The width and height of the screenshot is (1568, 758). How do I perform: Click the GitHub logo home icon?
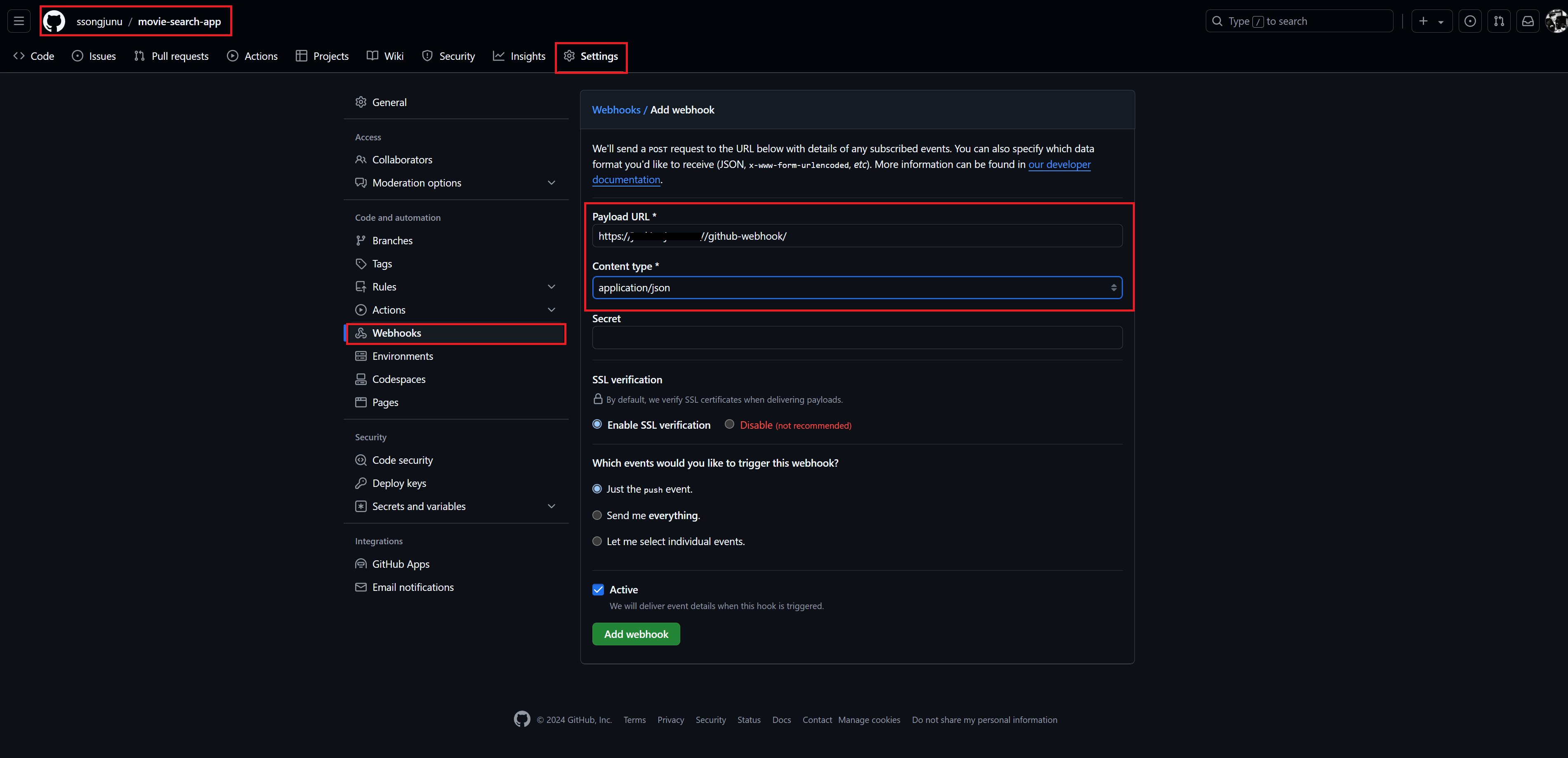click(x=54, y=21)
